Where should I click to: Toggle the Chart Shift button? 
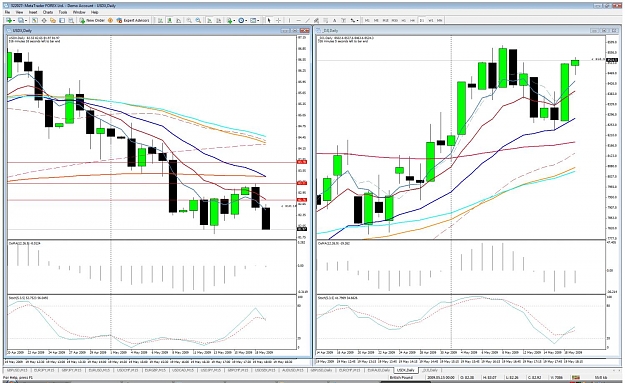(x=218, y=20)
